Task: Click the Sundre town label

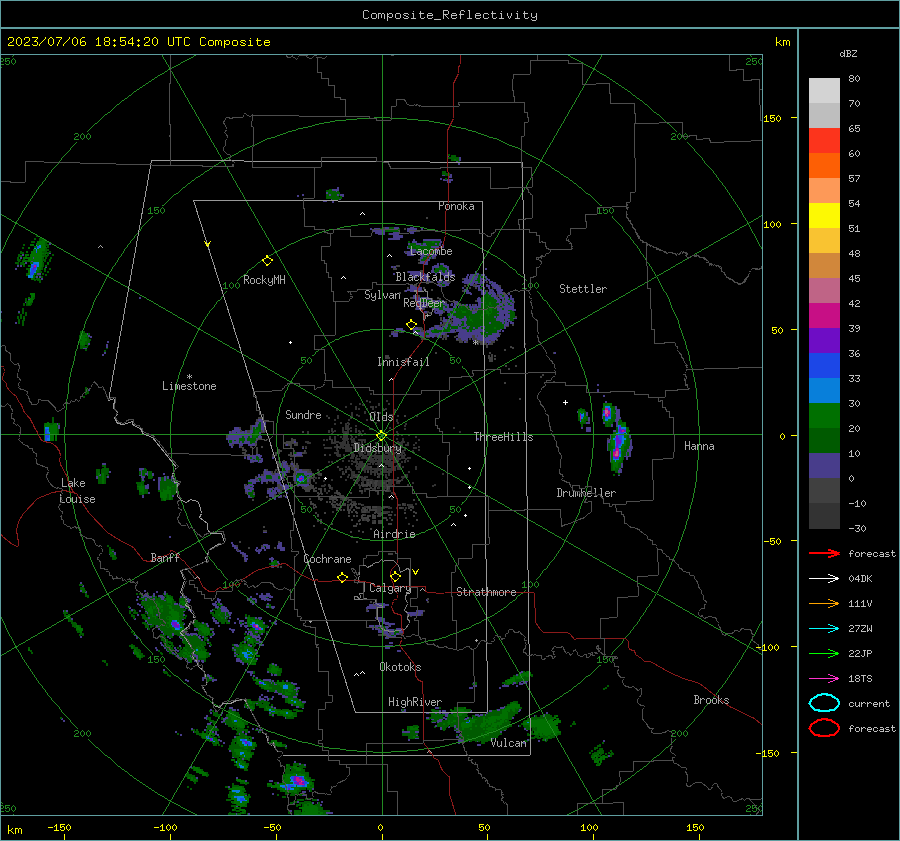Action: 303,415
